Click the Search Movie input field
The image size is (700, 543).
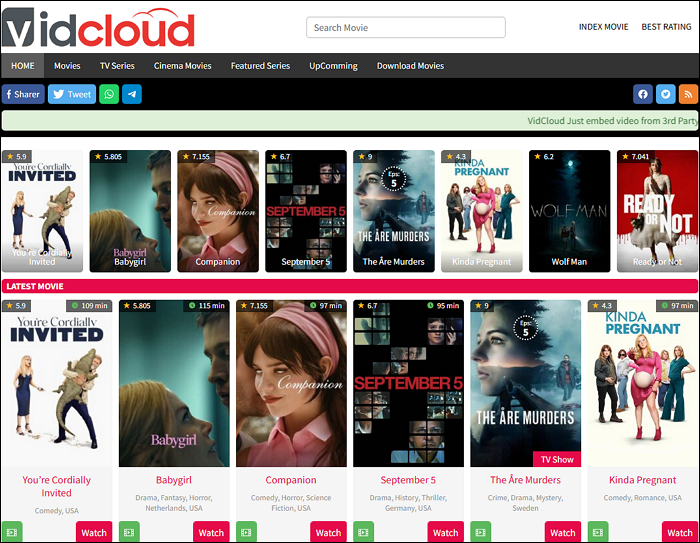pyautogui.click(x=405, y=28)
